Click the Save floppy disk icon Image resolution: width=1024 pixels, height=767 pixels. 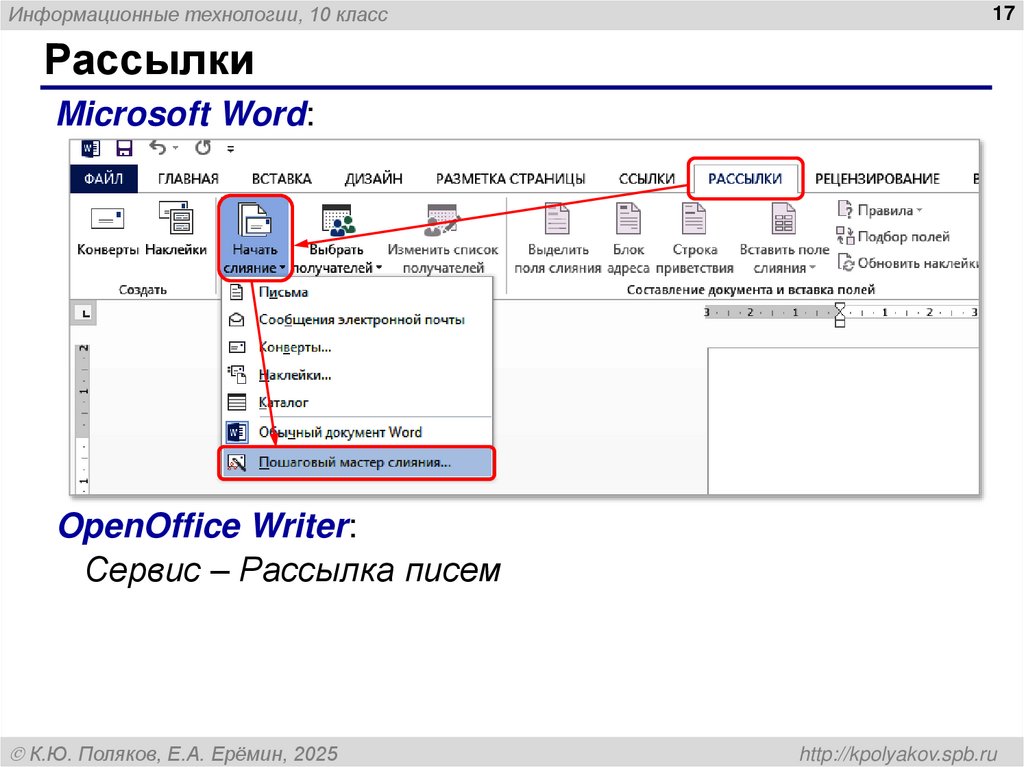(124, 148)
